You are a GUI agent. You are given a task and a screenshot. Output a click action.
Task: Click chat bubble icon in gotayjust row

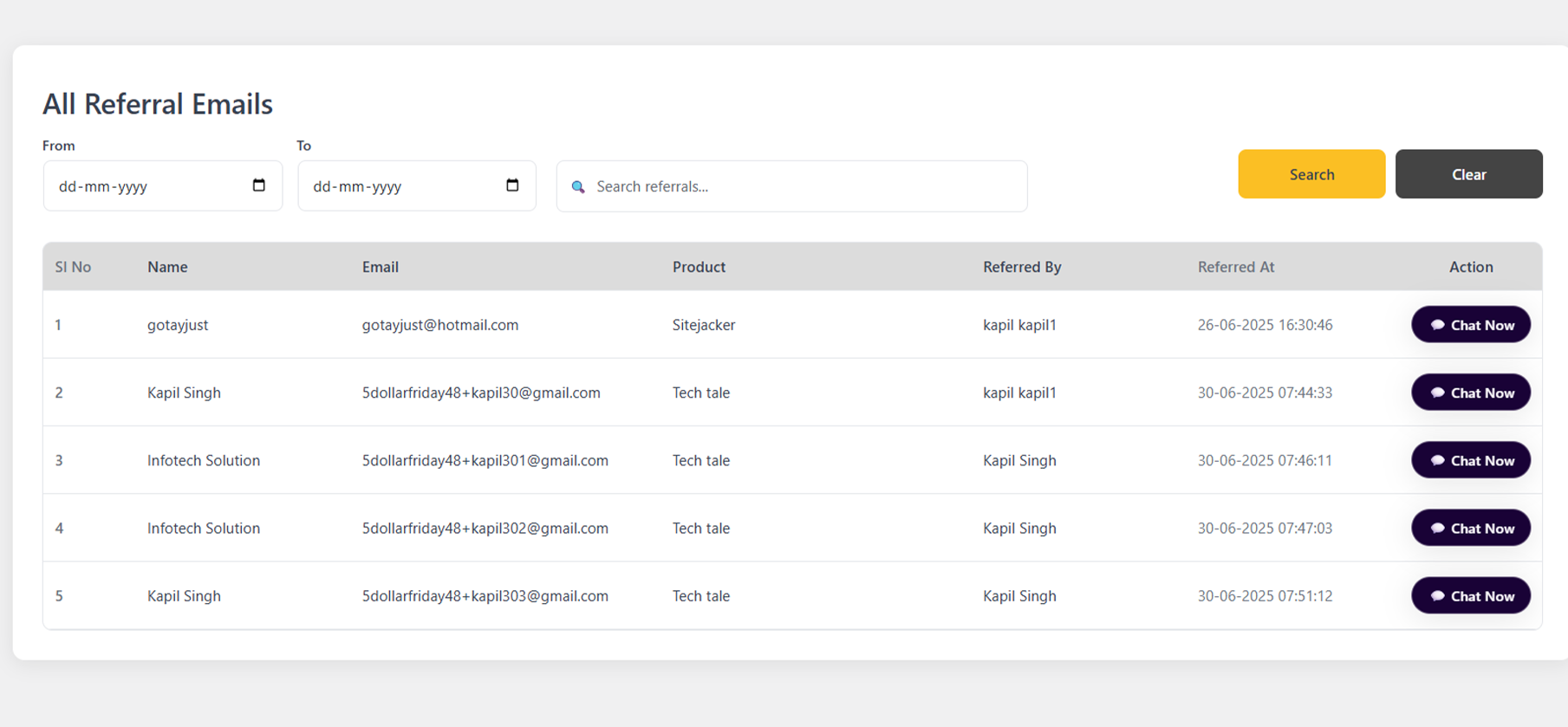pyautogui.click(x=1437, y=325)
